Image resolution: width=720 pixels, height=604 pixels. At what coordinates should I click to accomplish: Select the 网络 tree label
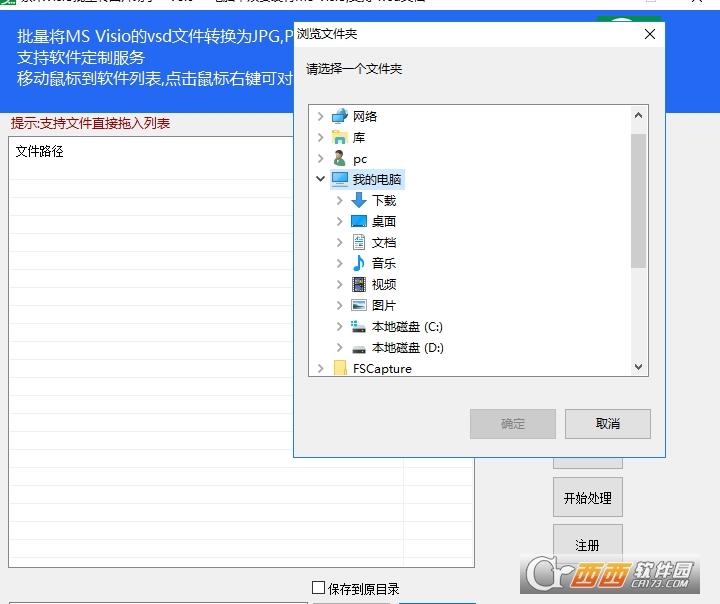point(365,117)
